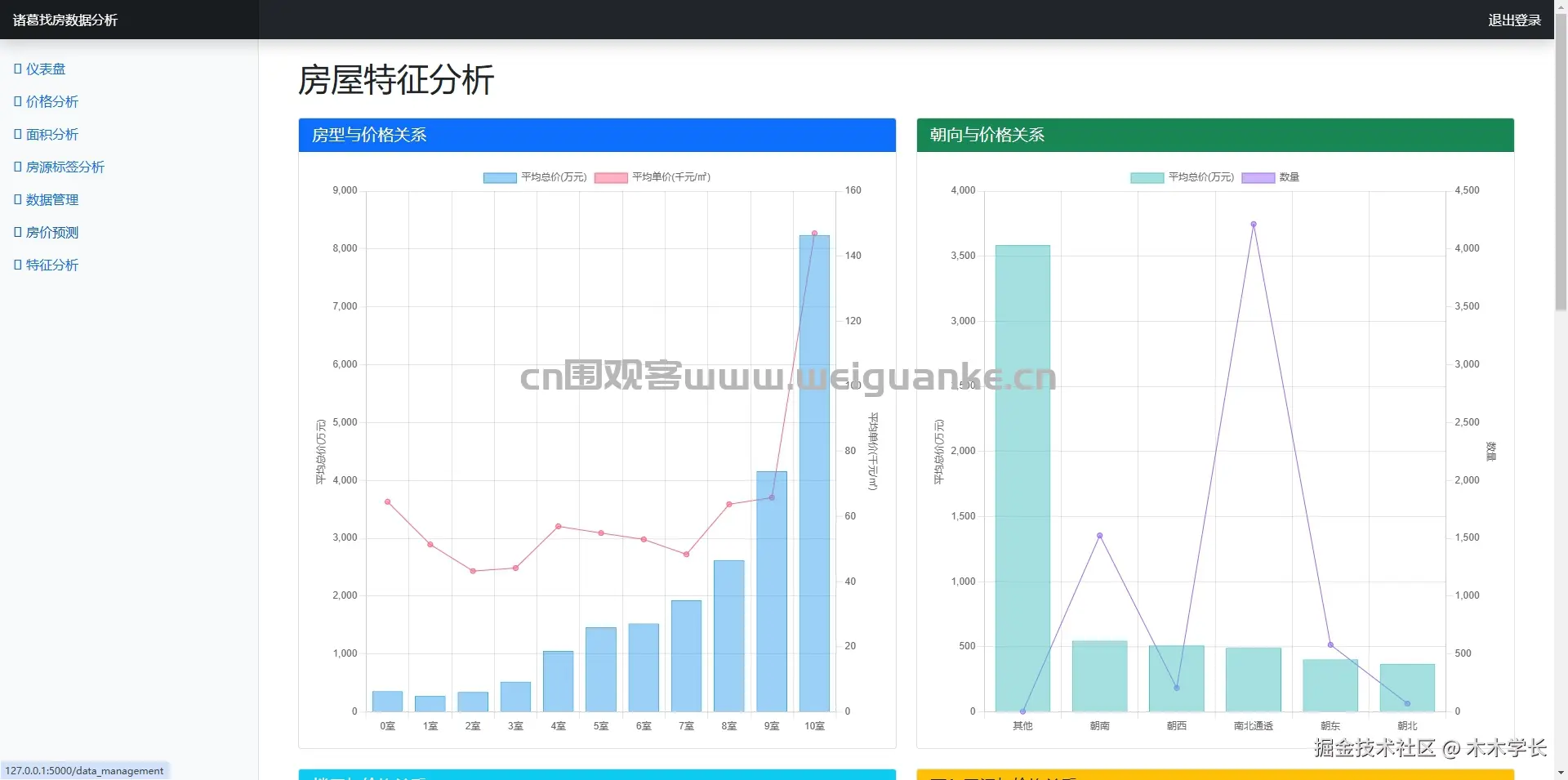Image resolution: width=1568 pixels, height=780 pixels.
Task: Click the teal 朝西 bar
Action: click(1177, 679)
